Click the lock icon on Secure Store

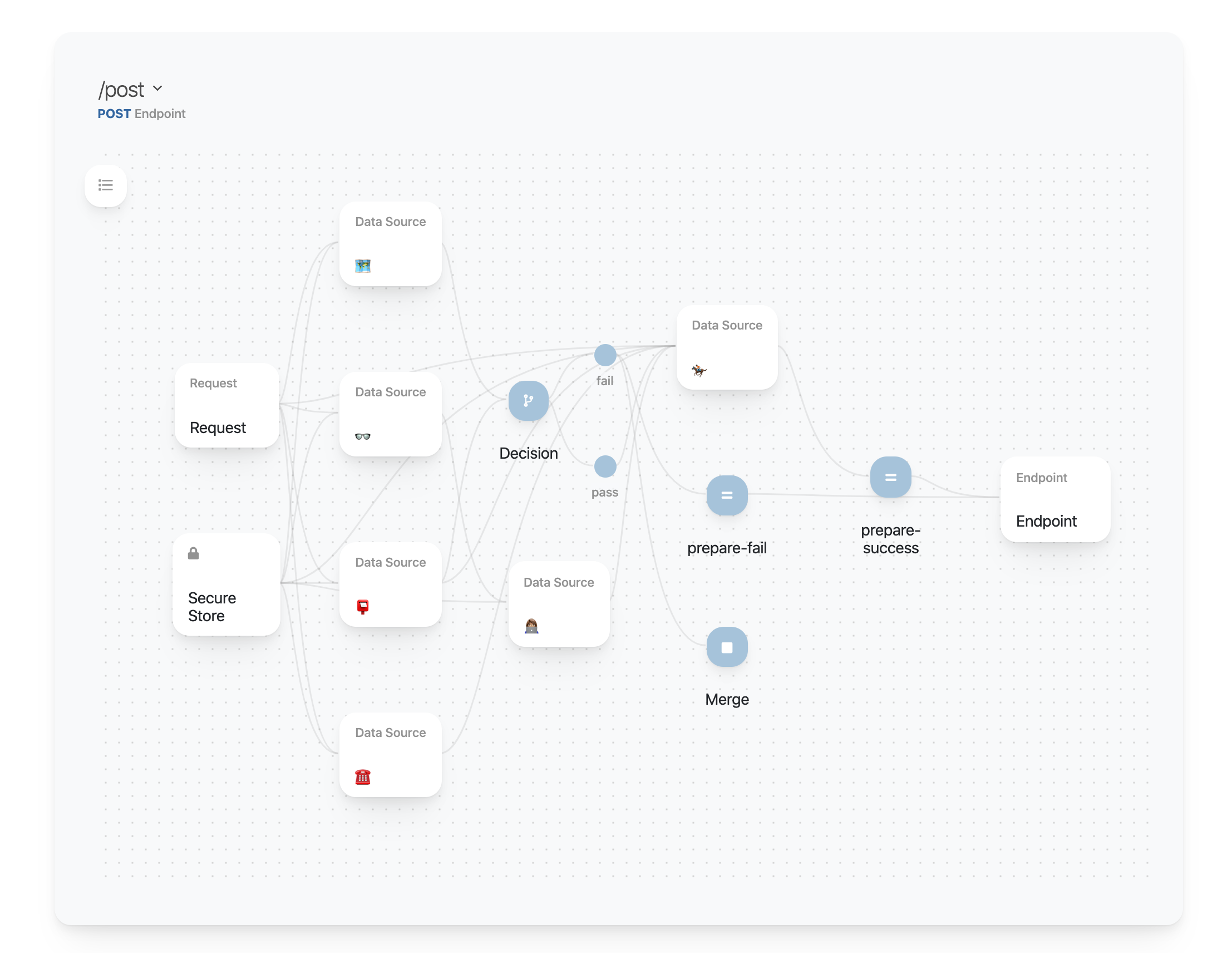[193, 553]
